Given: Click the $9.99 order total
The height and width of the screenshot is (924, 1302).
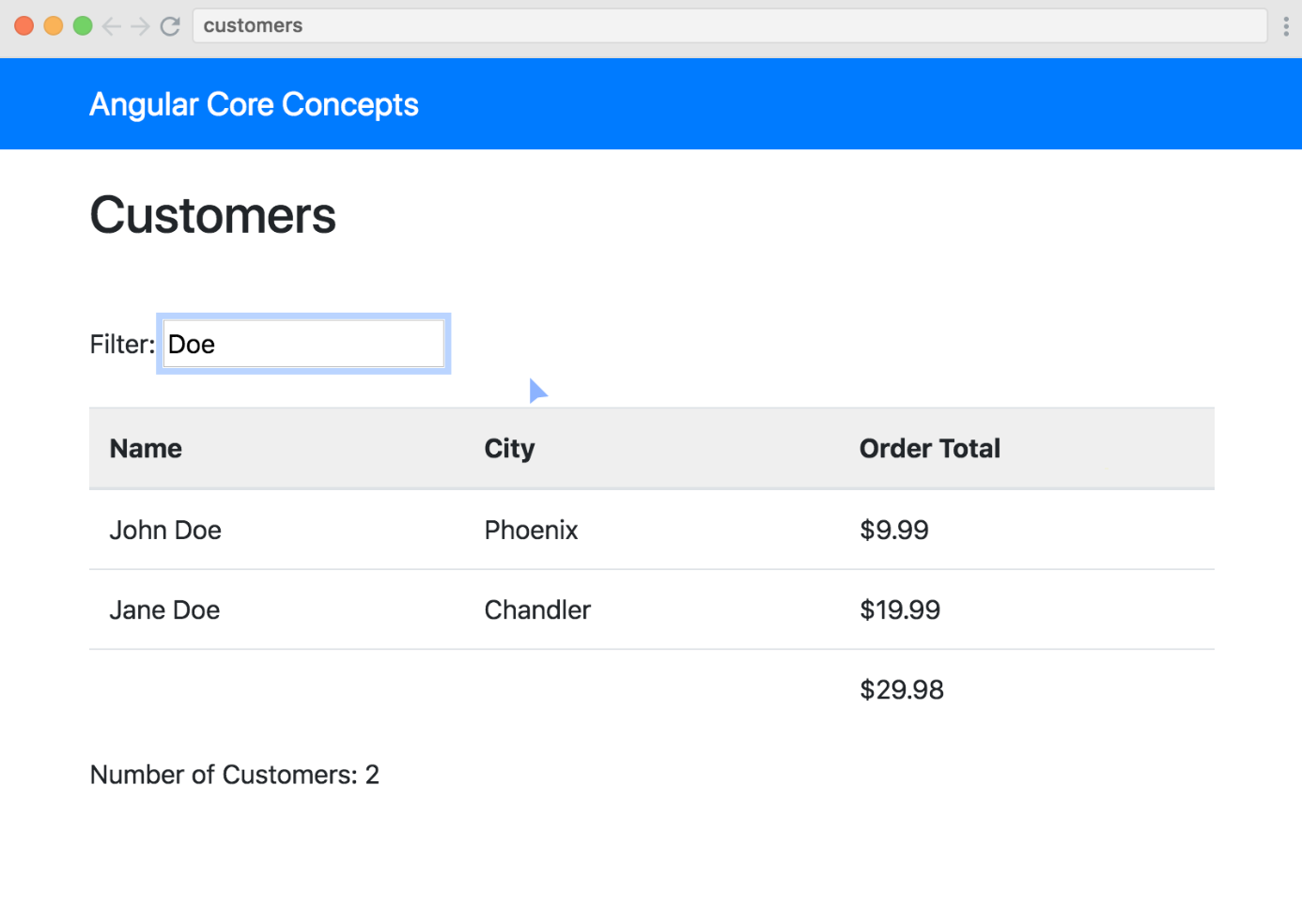Looking at the screenshot, I should pos(893,531).
